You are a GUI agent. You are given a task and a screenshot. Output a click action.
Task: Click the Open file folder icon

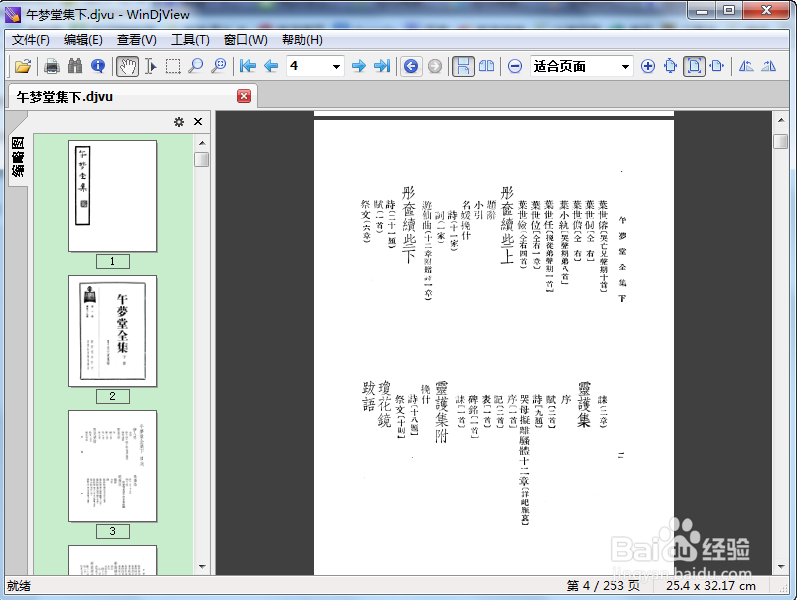pyautogui.click(x=22, y=66)
